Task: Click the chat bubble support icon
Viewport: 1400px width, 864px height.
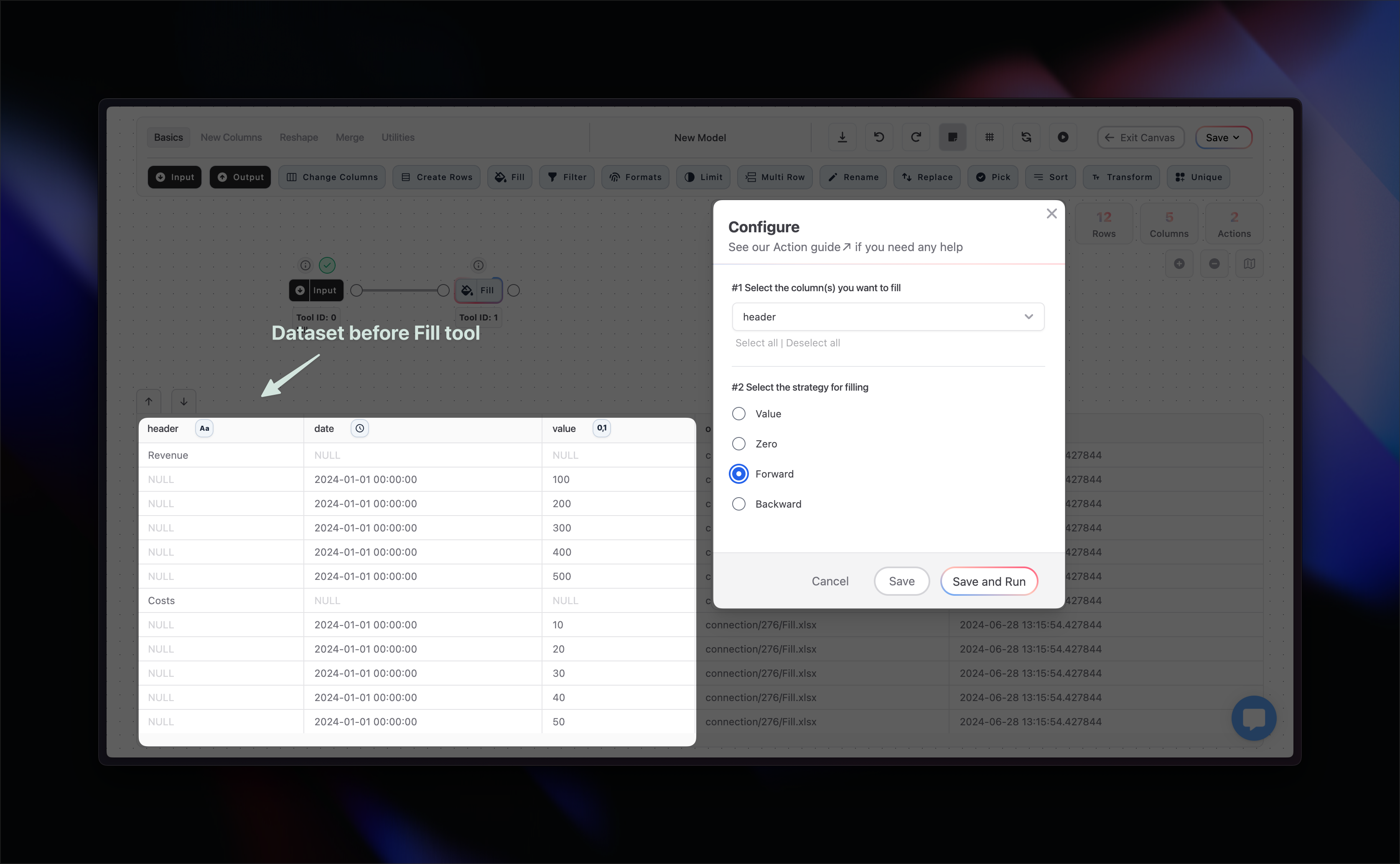Action: click(x=1254, y=718)
